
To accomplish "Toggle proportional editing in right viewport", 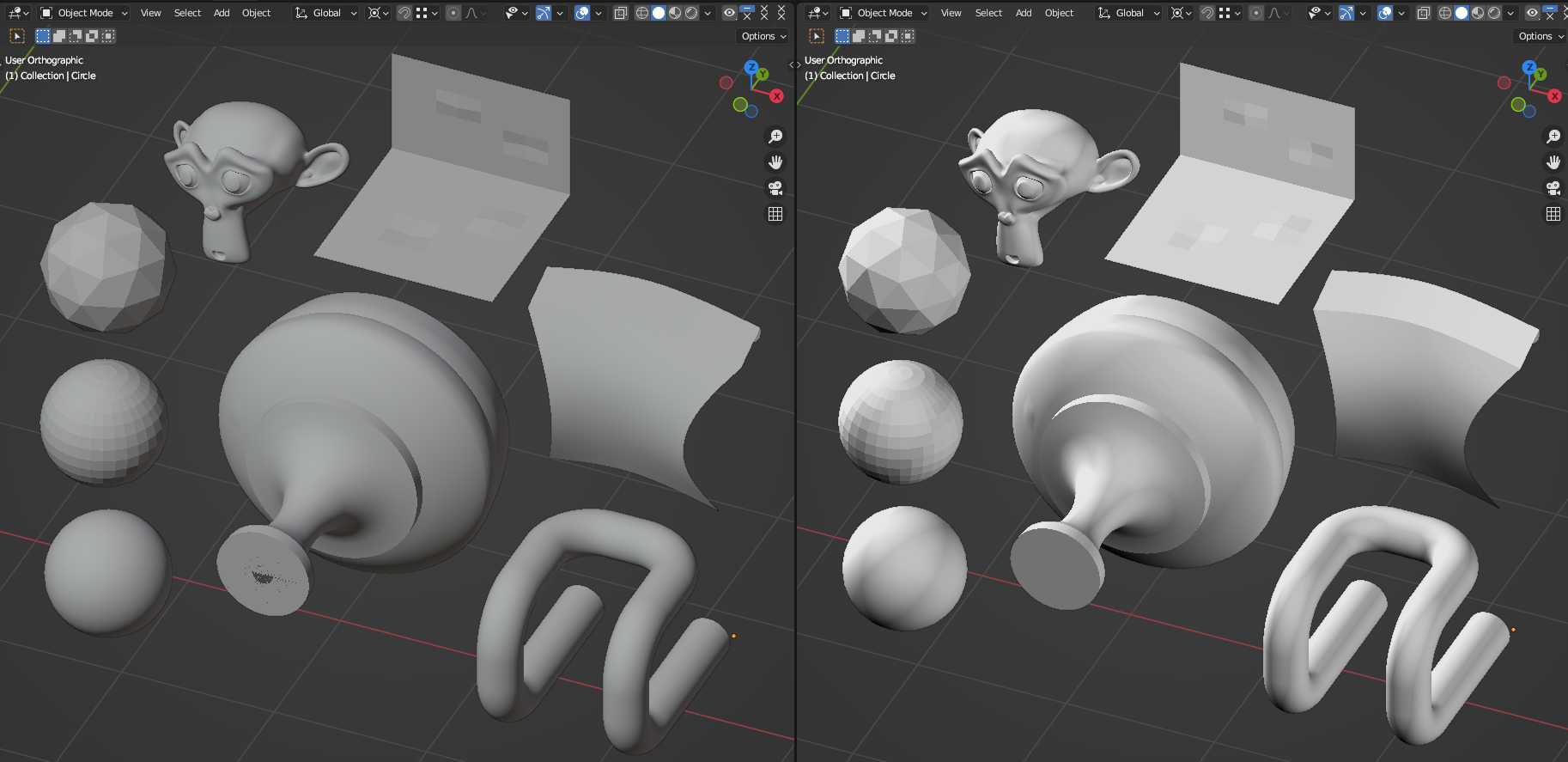I will click(1256, 13).
